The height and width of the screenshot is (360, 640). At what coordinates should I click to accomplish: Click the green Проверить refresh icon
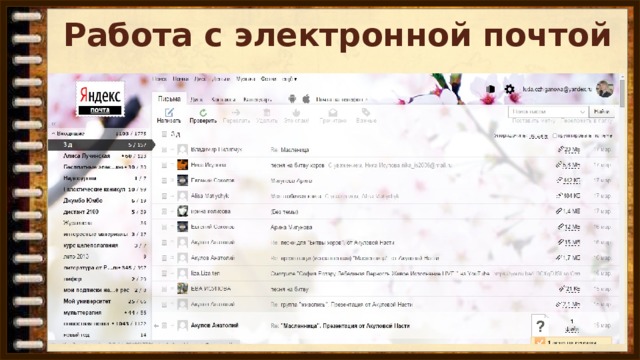203,112
